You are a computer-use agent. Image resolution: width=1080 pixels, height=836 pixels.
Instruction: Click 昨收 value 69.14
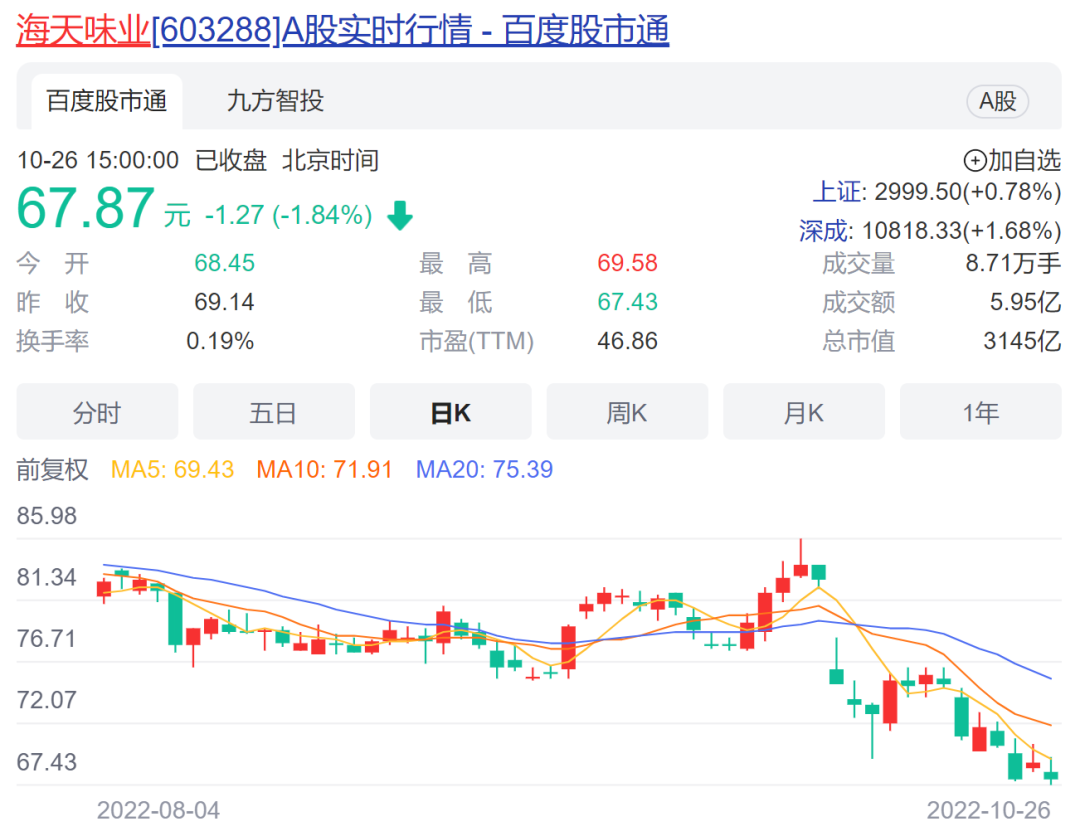(x=225, y=302)
